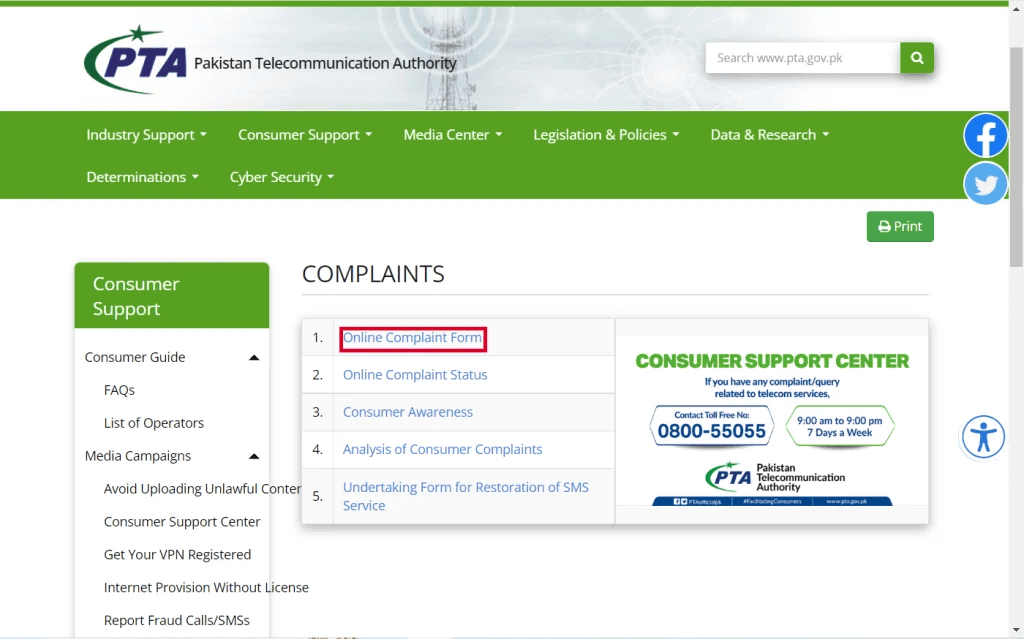Viewport: 1024px width, 639px height.
Task: Open Undertaking Form for Restoration of SMS Service
Action: (x=466, y=497)
